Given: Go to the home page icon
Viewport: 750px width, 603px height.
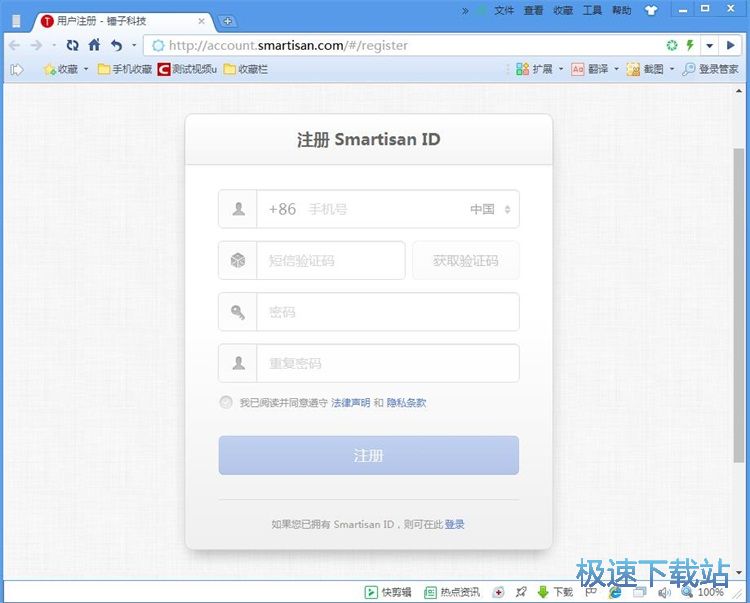Looking at the screenshot, I should point(94,45).
